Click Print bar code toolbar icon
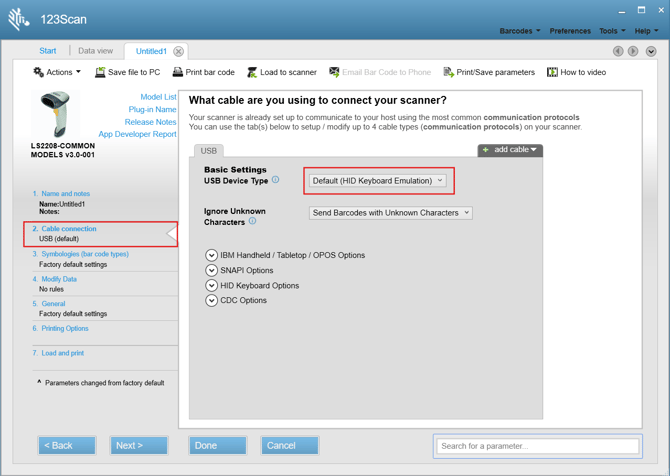The image size is (670, 476). click(178, 72)
